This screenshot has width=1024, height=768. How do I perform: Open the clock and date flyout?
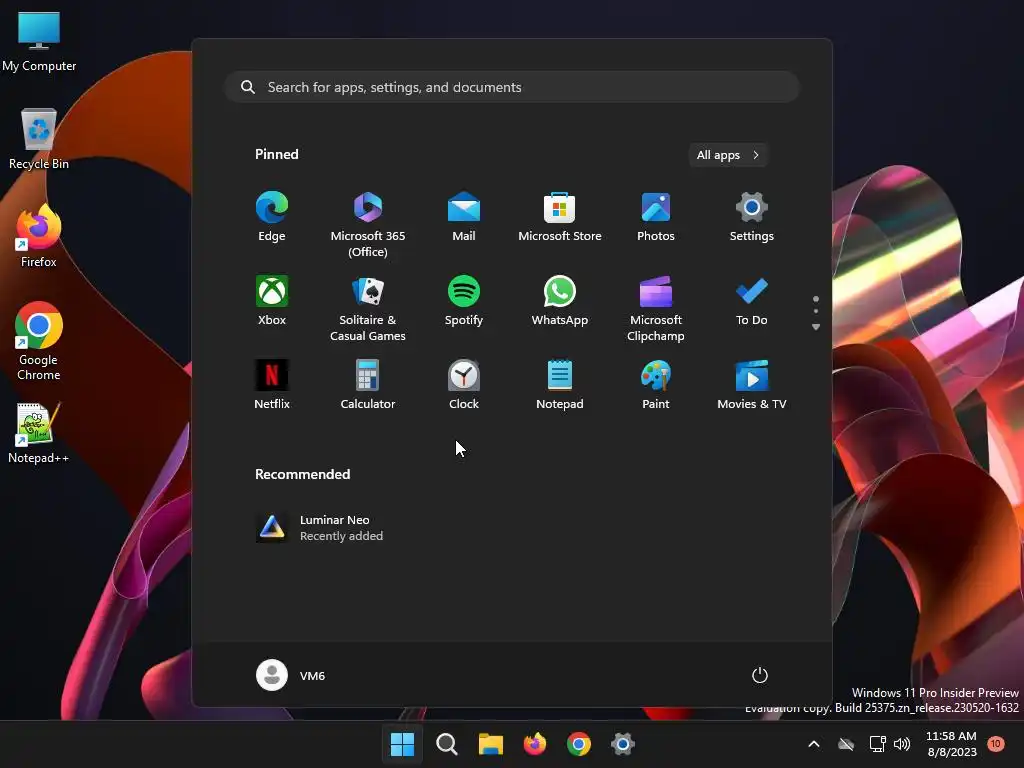pos(951,744)
